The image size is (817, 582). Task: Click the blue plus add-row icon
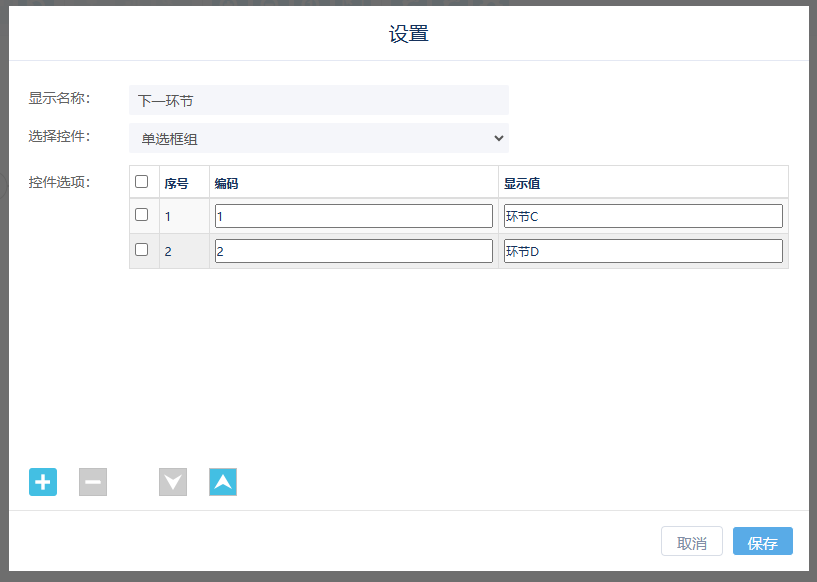click(43, 482)
